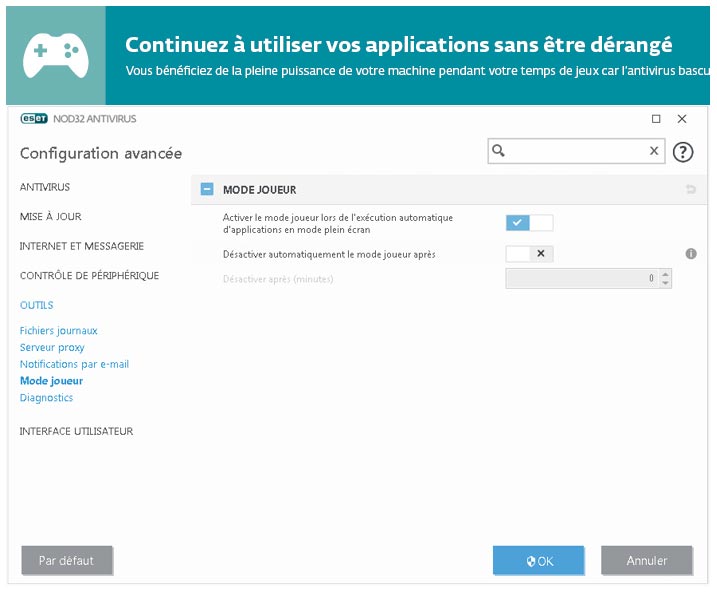The width and height of the screenshot is (717, 599).
Task: Reset settings with Par défaut button
Action: coord(66,561)
